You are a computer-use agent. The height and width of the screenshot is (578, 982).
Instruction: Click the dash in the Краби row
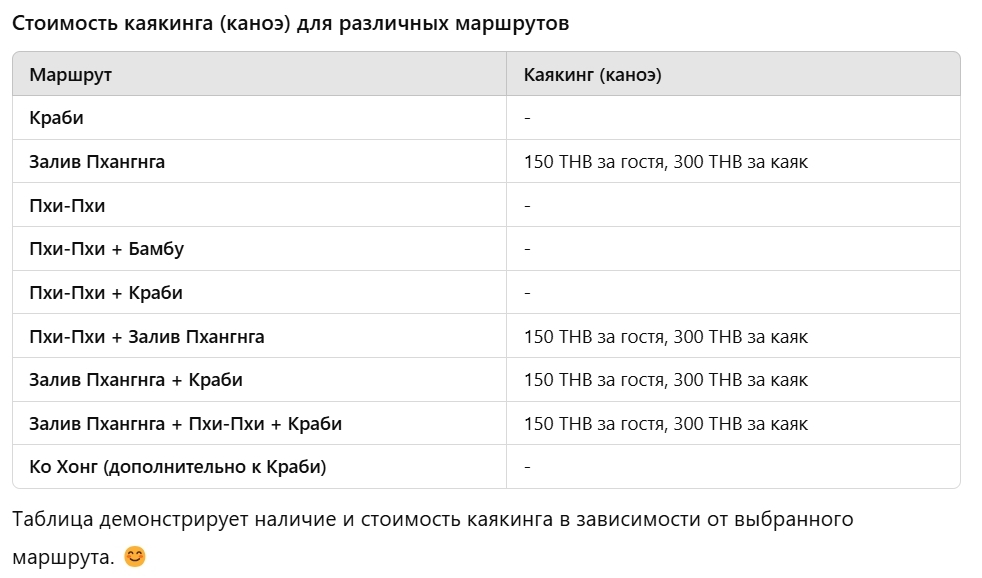pyautogui.click(x=527, y=118)
